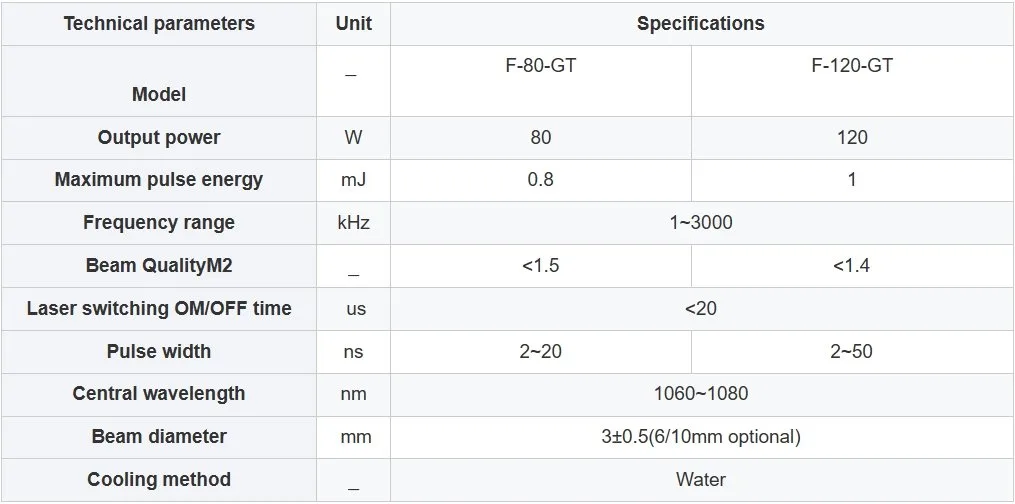Click the Water cooling method value
1015x504 pixels.
(701, 479)
